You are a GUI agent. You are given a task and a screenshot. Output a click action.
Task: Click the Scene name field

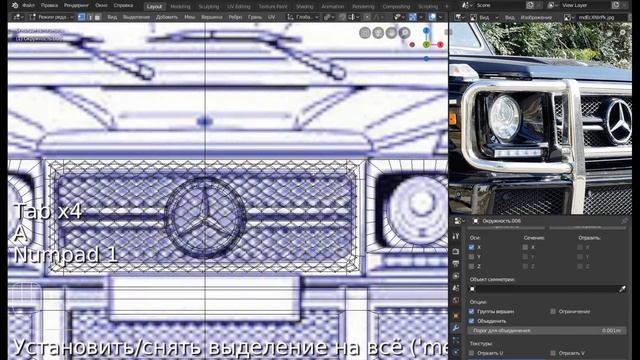(x=500, y=5)
